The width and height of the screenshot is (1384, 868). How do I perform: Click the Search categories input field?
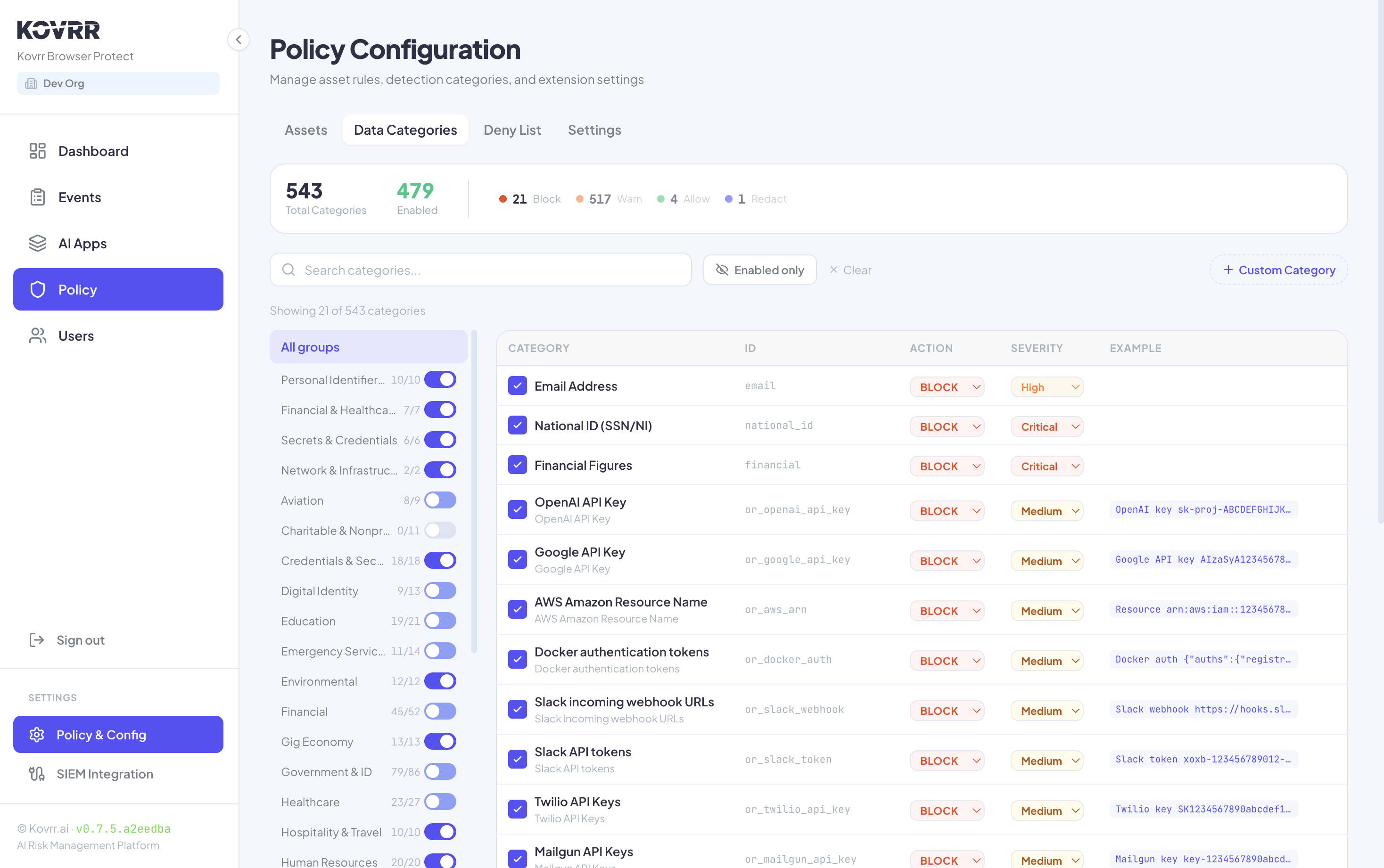point(481,270)
